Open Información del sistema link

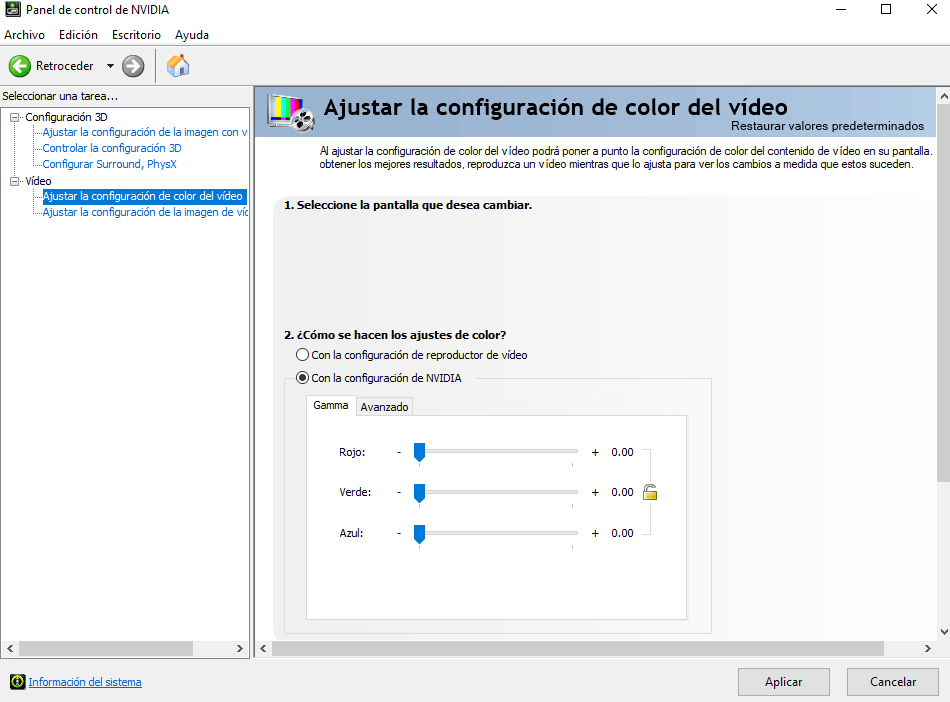tap(85, 682)
